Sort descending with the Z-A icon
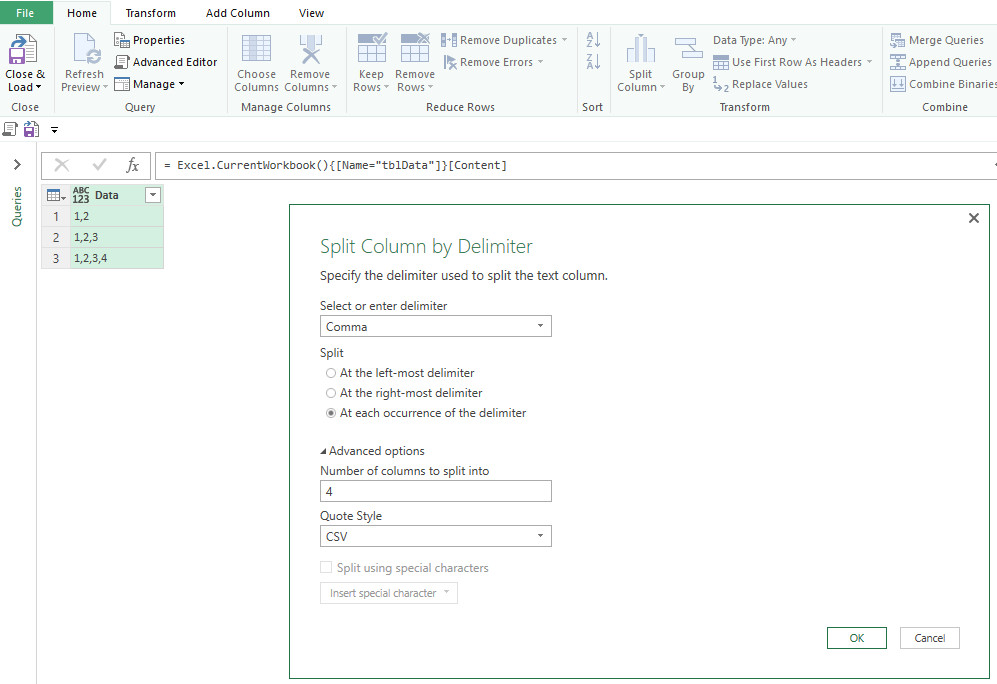The width and height of the screenshot is (997, 684). coord(593,62)
